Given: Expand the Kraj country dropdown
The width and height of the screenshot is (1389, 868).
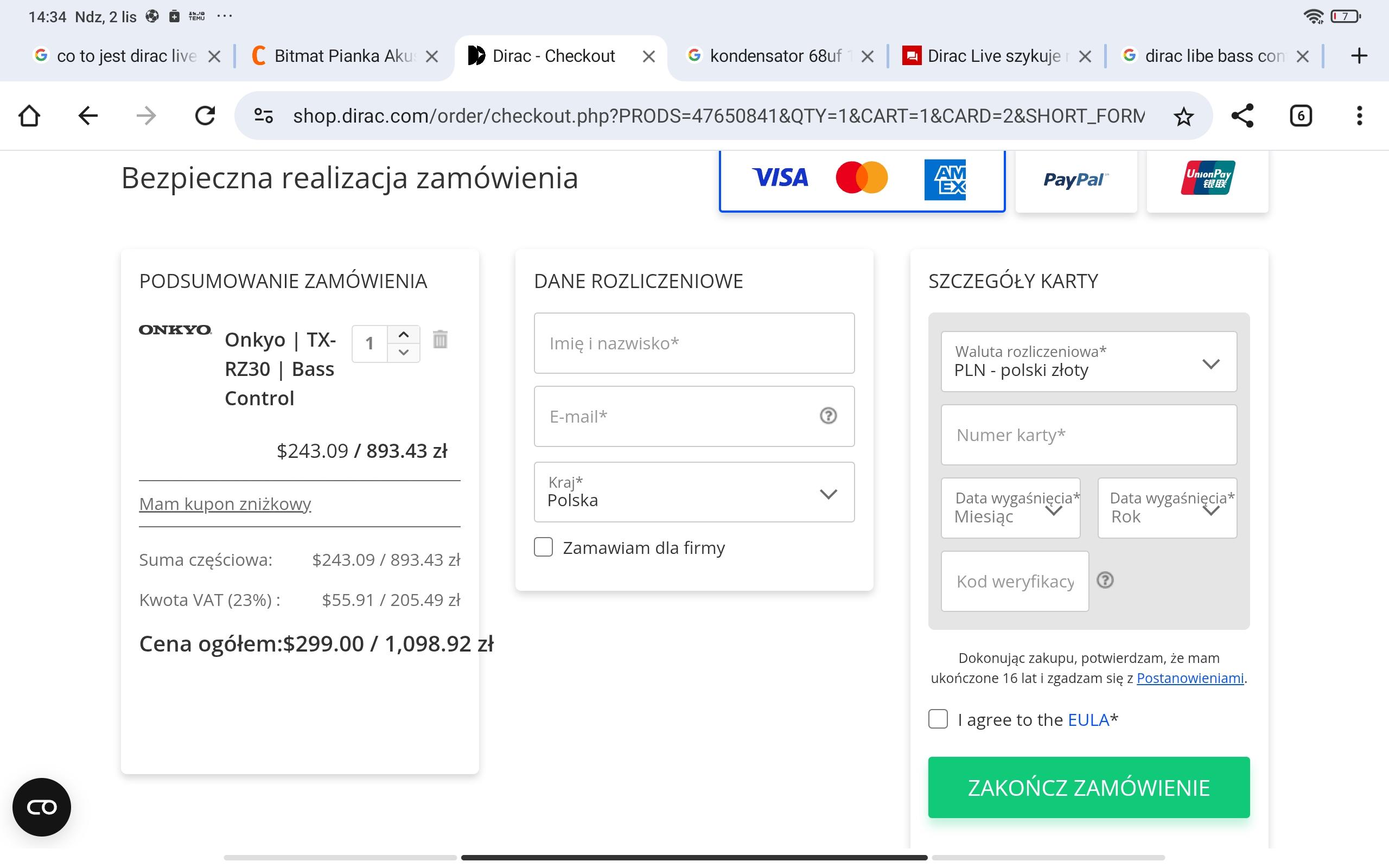Looking at the screenshot, I should pos(694,493).
